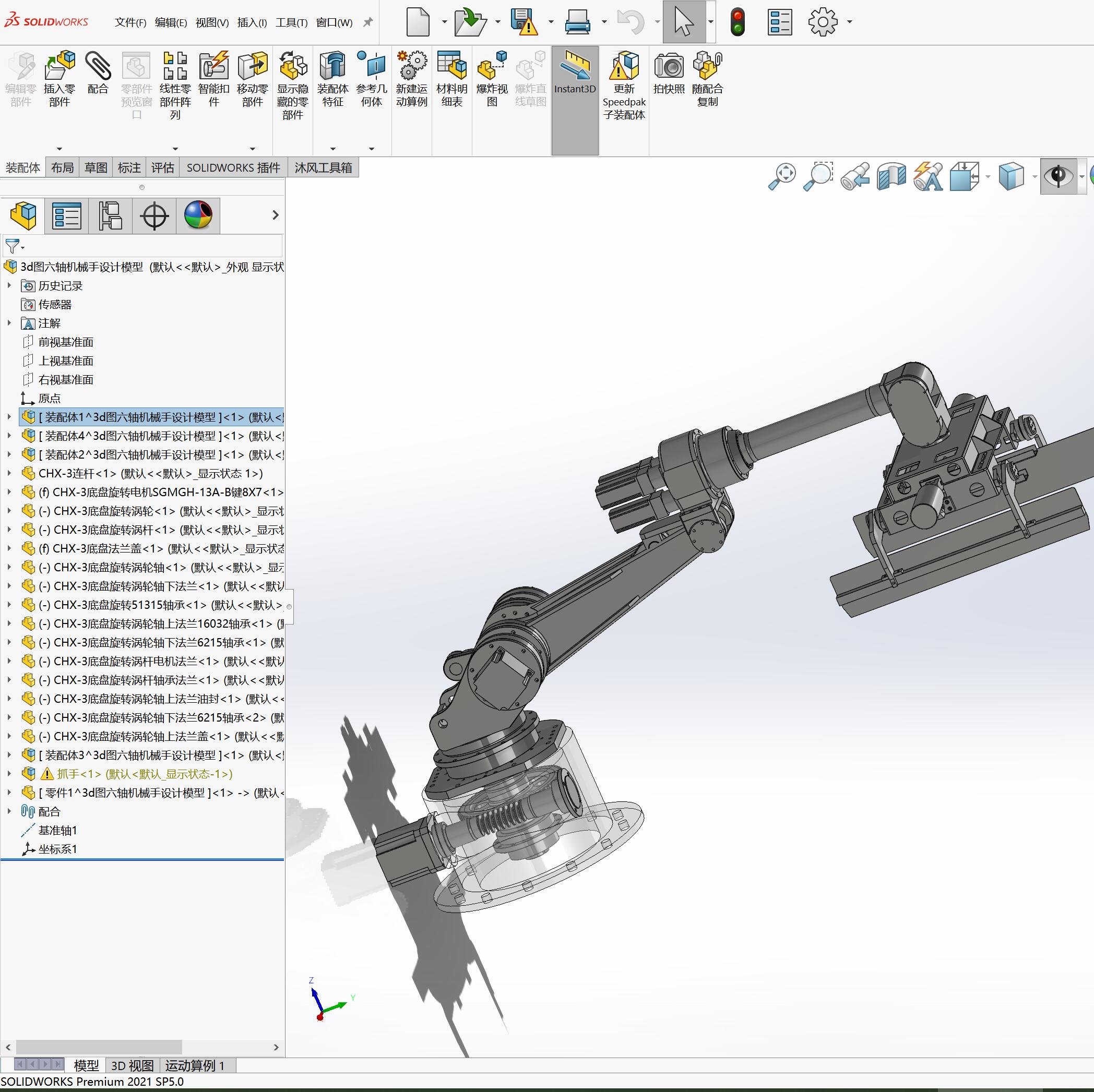The width and height of the screenshot is (1094, 1092).
Task: Open the 文件(F) menu
Action: 130,22
